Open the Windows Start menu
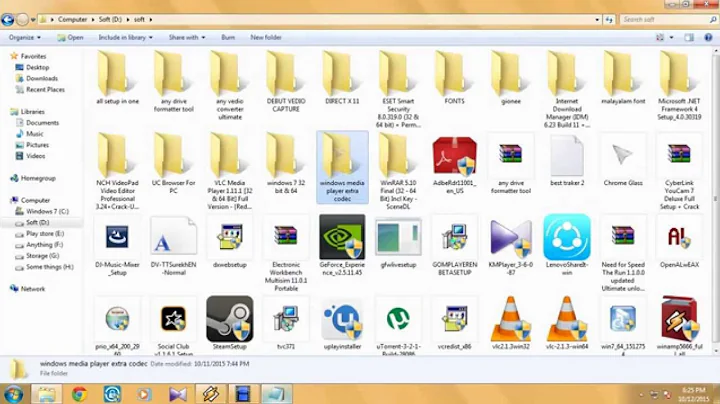This screenshot has height=404, width=720. [13, 394]
